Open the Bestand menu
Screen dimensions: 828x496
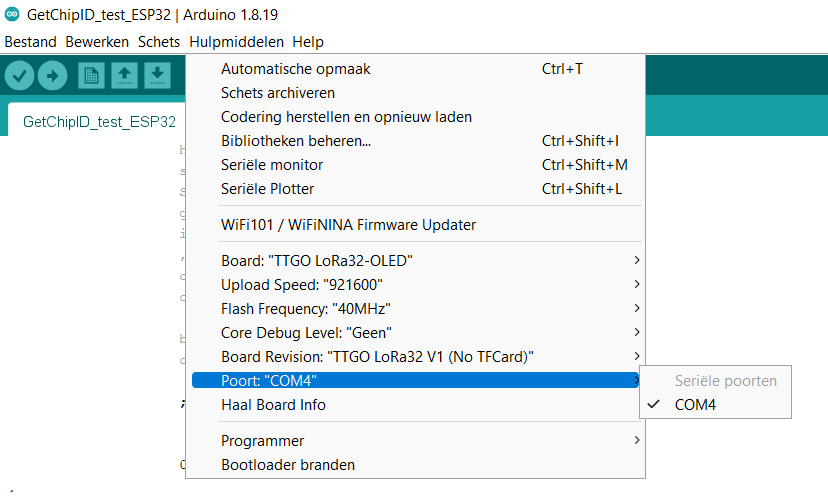click(x=30, y=42)
